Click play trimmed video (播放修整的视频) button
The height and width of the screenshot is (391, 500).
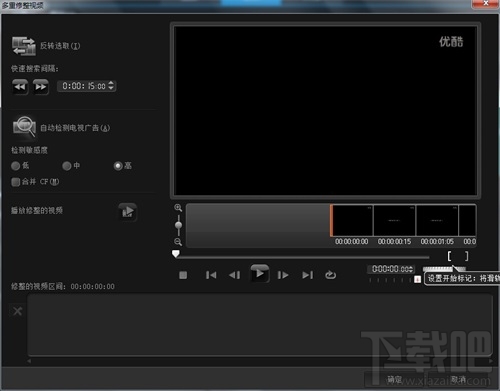(x=128, y=211)
